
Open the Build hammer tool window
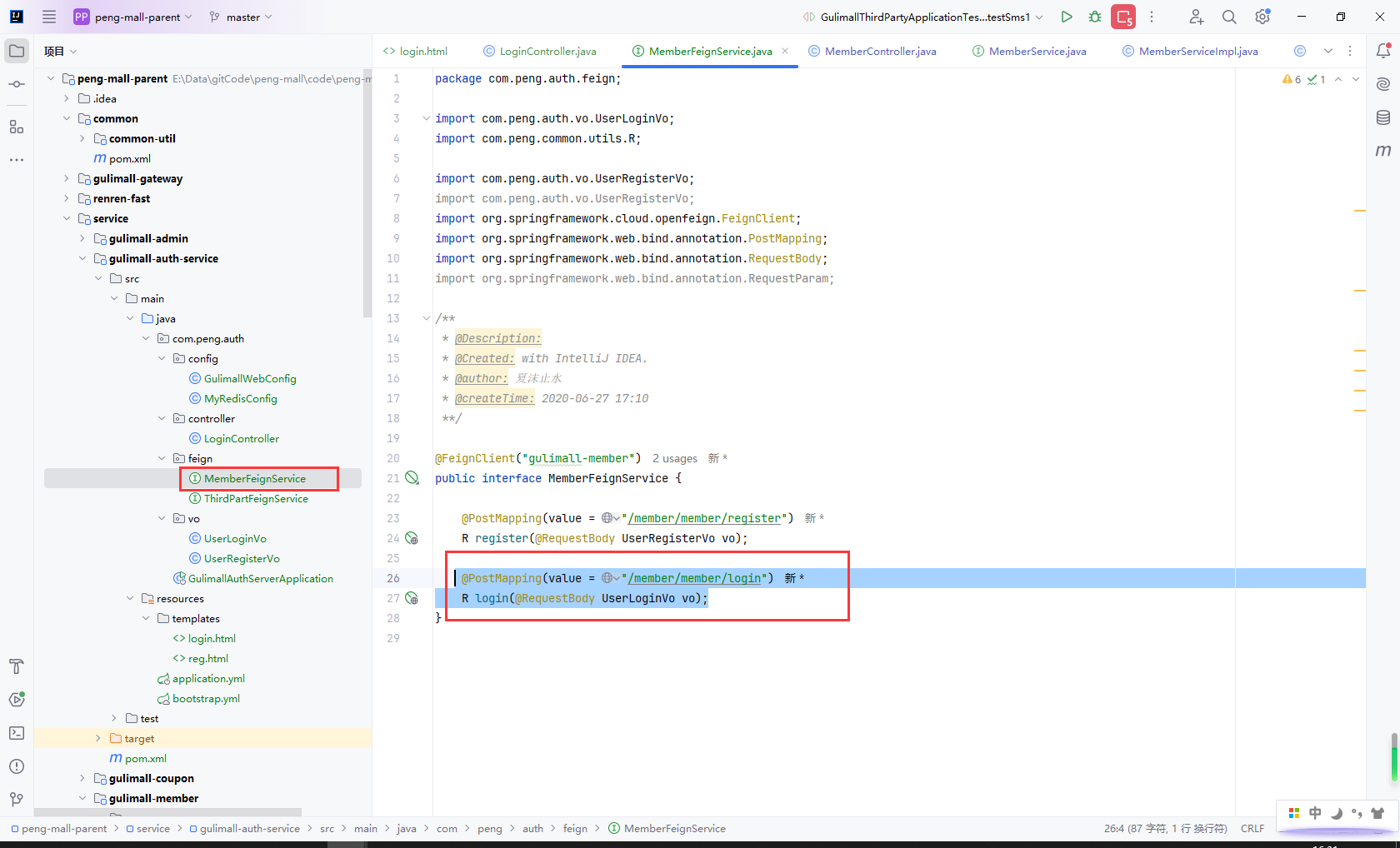click(x=17, y=666)
